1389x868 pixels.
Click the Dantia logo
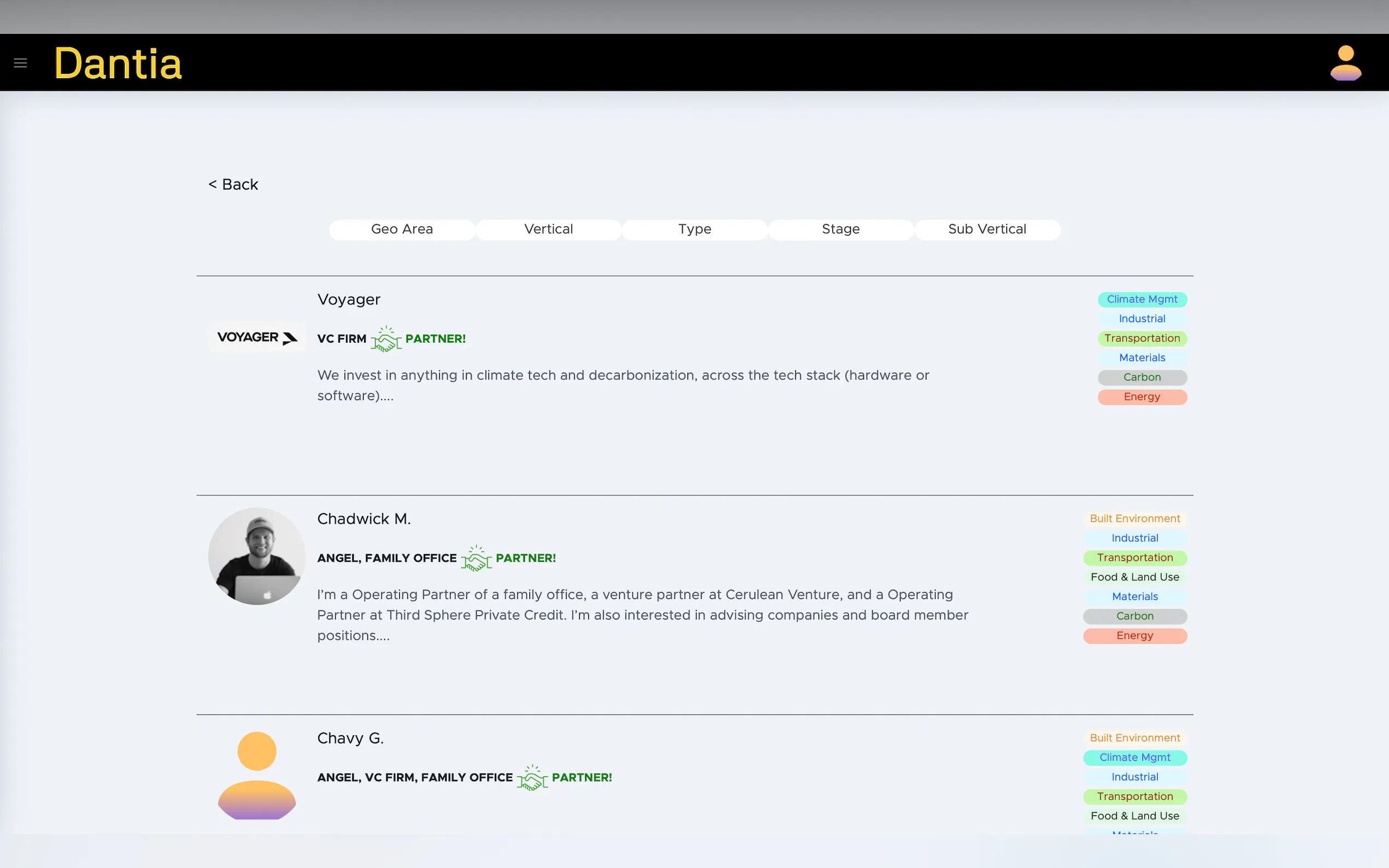tap(118, 63)
